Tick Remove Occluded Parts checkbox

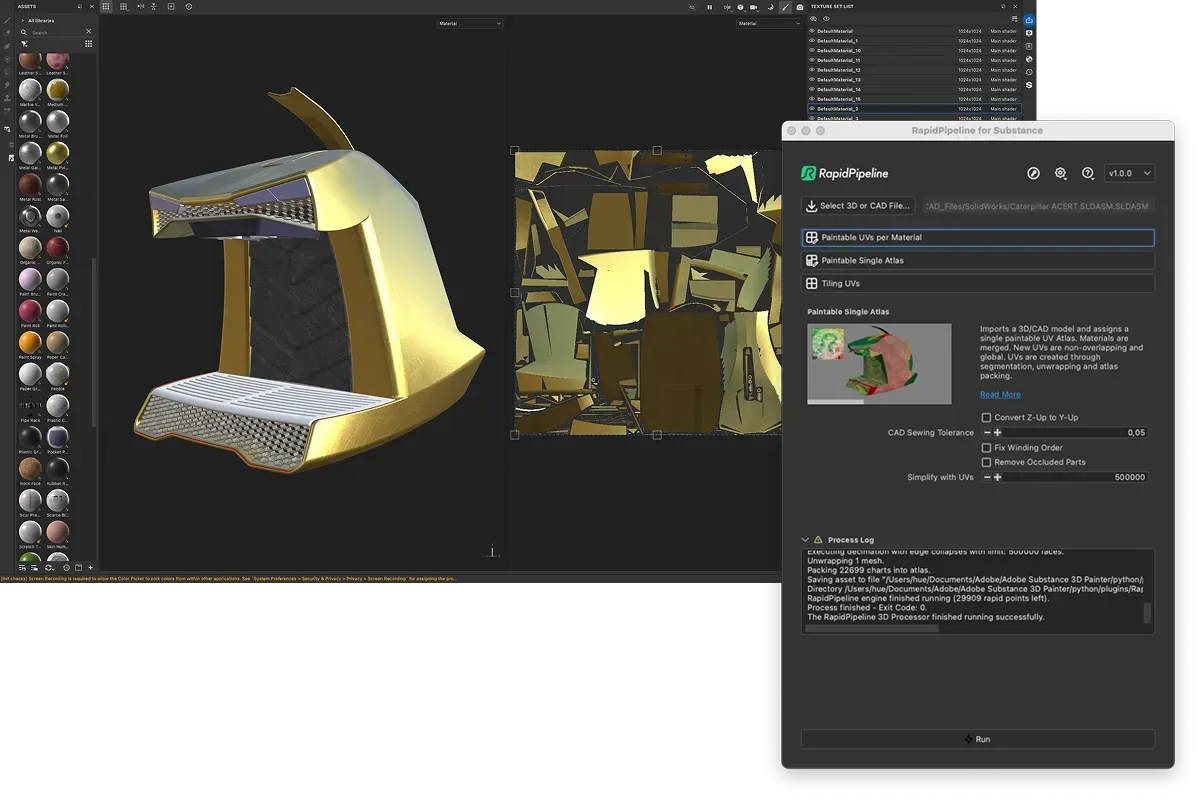(x=986, y=462)
